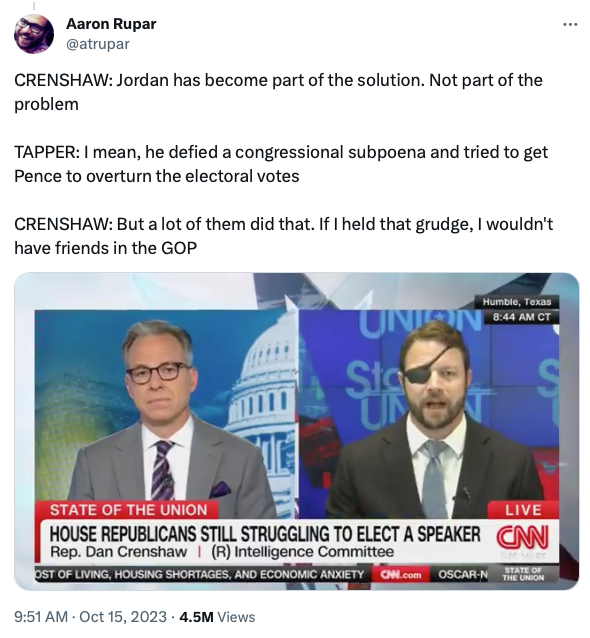Viewport: 590px width, 638px height.
Task: Click the TAPPER quote paragraph in tweet
Action: point(281,164)
